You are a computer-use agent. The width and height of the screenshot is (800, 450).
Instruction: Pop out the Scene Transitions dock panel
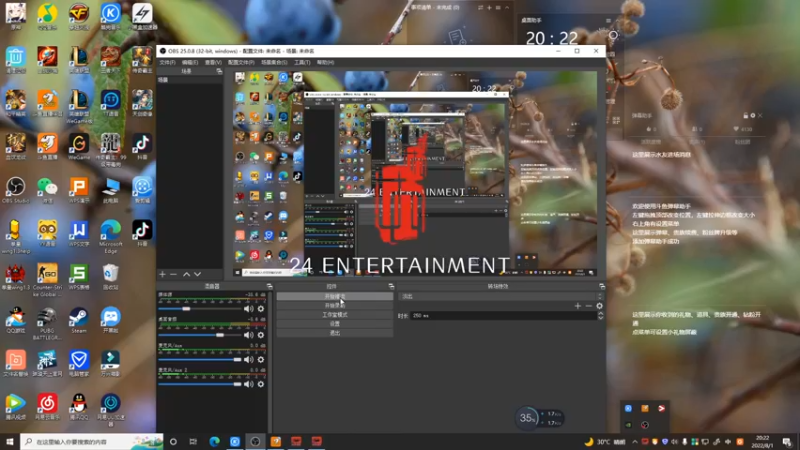(602, 286)
